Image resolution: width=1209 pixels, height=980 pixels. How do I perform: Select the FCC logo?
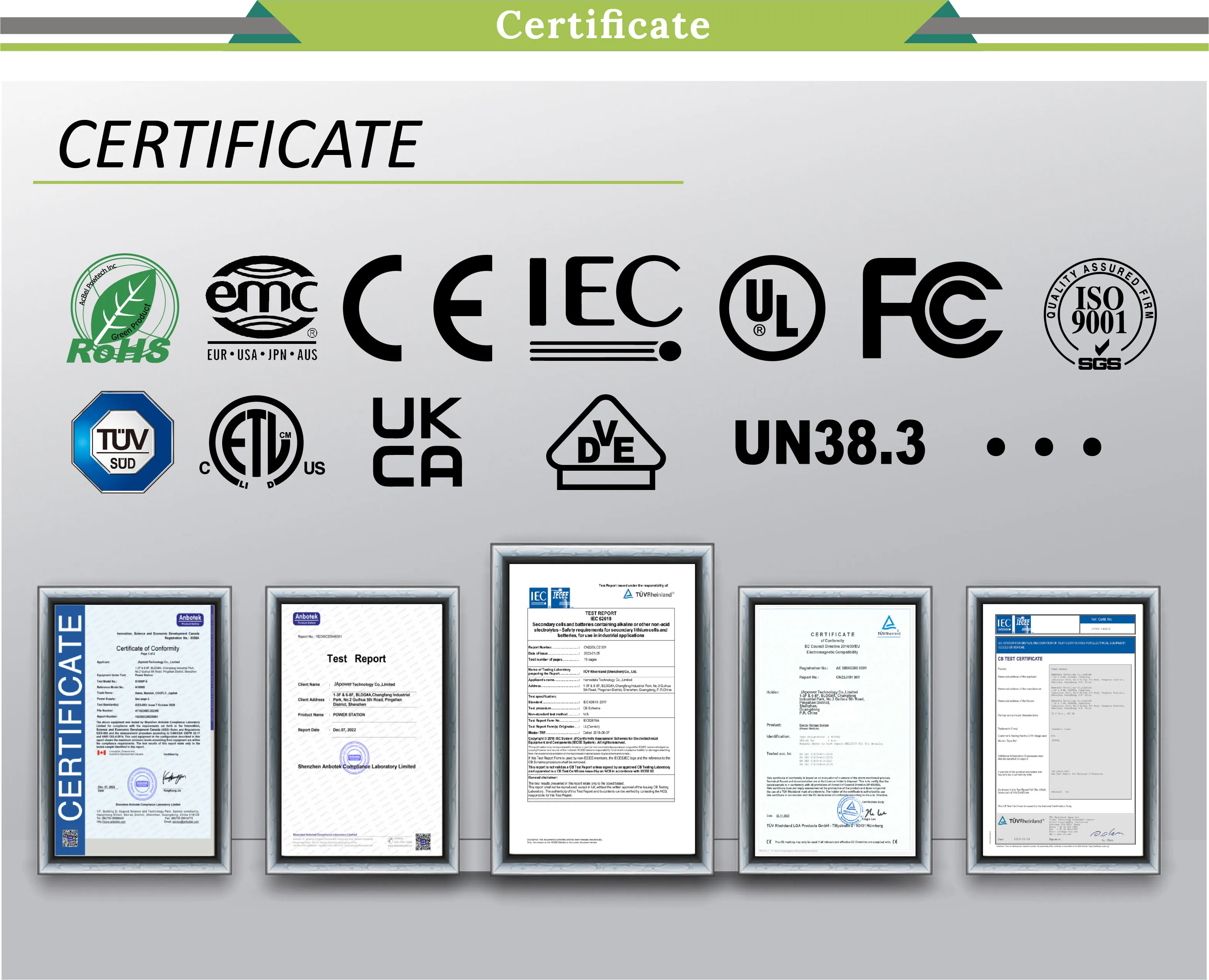point(932,308)
